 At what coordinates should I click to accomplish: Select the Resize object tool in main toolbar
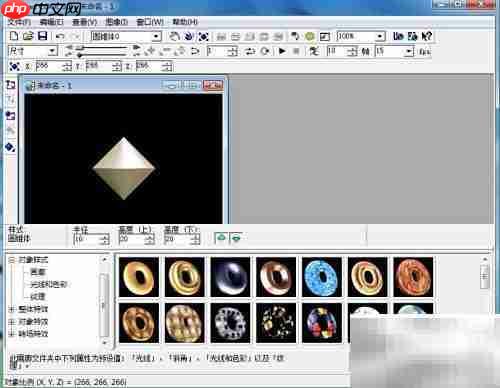click(x=203, y=36)
